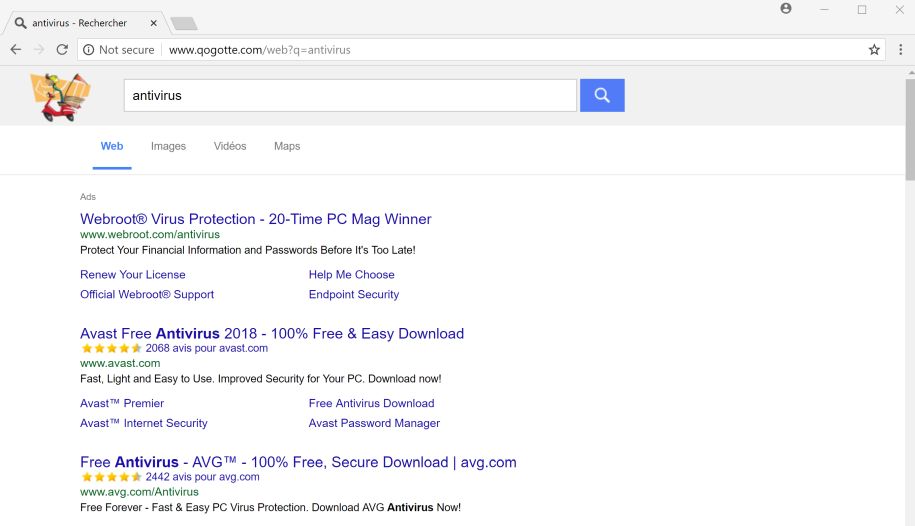Image resolution: width=915 pixels, height=526 pixels.
Task: Open a new browser tab
Action: 183,23
